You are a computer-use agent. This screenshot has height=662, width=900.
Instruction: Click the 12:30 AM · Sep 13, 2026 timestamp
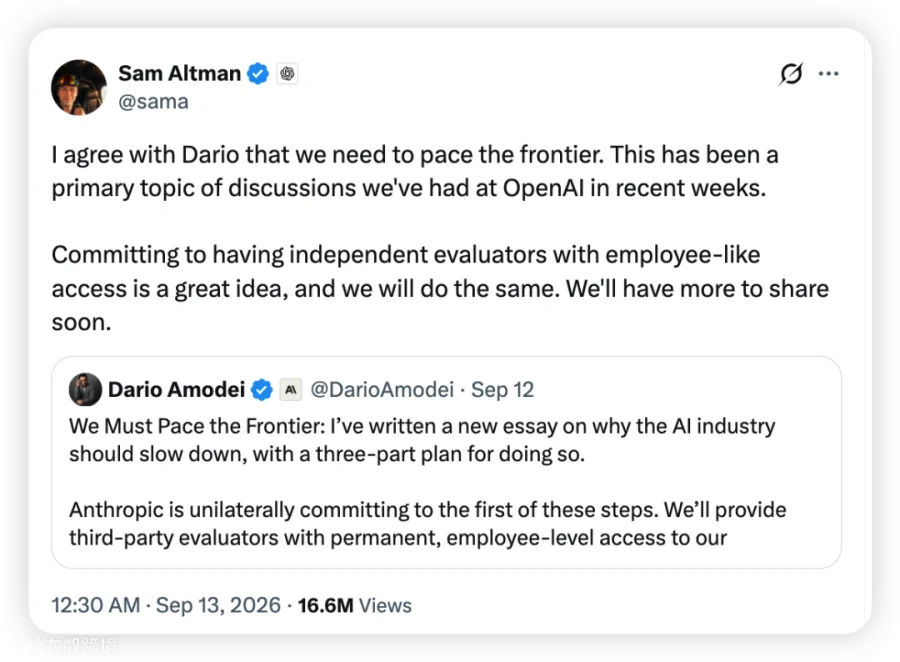(x=166, y=605)
